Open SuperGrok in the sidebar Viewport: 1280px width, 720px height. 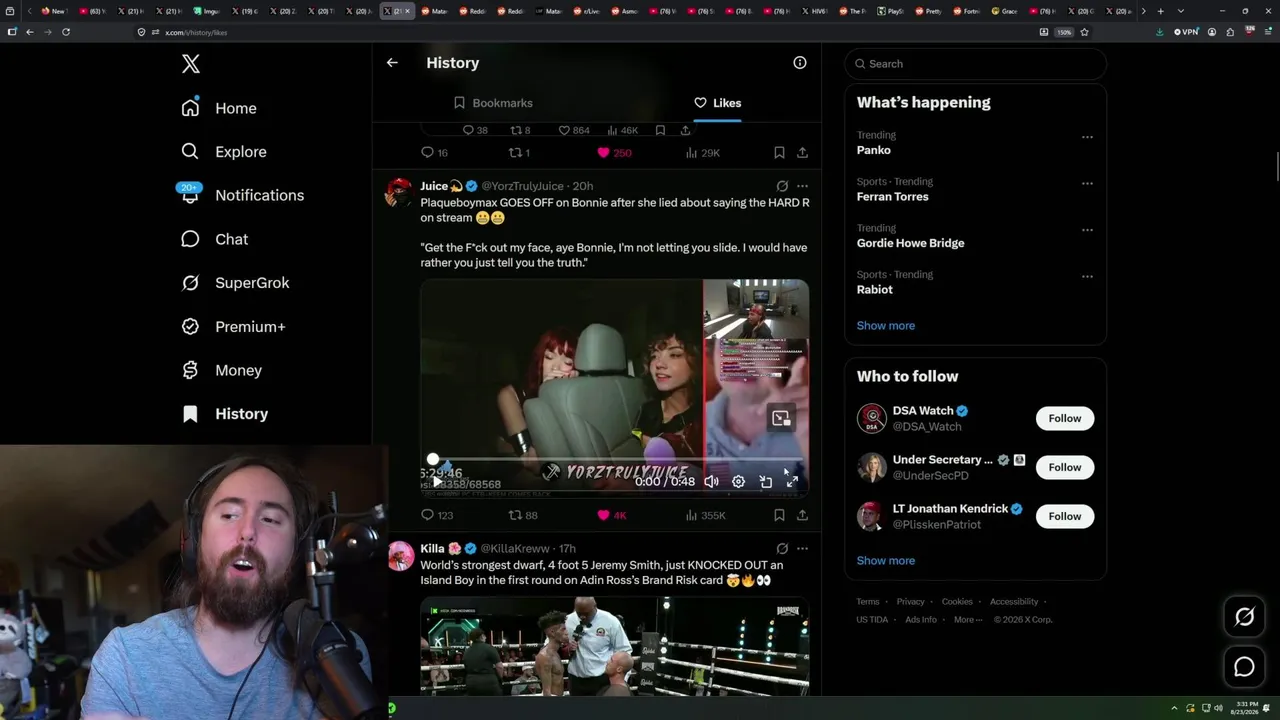(235, 283)
